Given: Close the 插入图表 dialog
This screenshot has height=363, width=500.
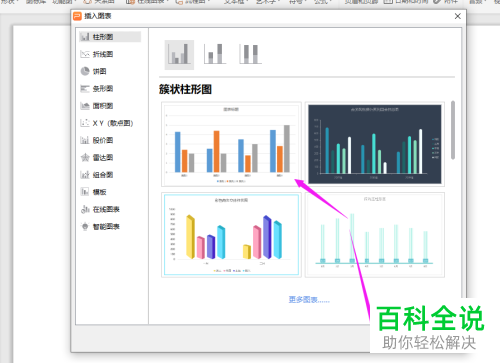Looking at the screenshot, I should 458,16.
